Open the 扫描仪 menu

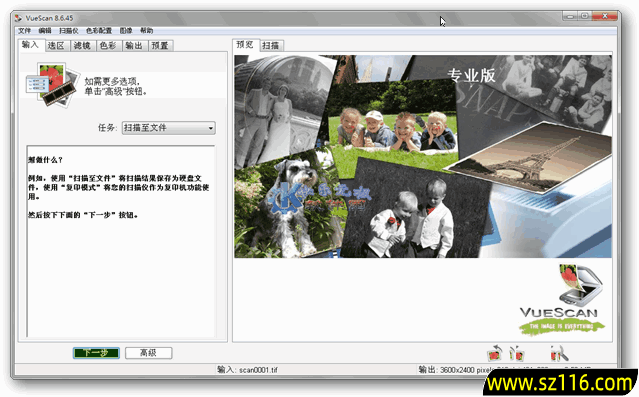[68, 31]
